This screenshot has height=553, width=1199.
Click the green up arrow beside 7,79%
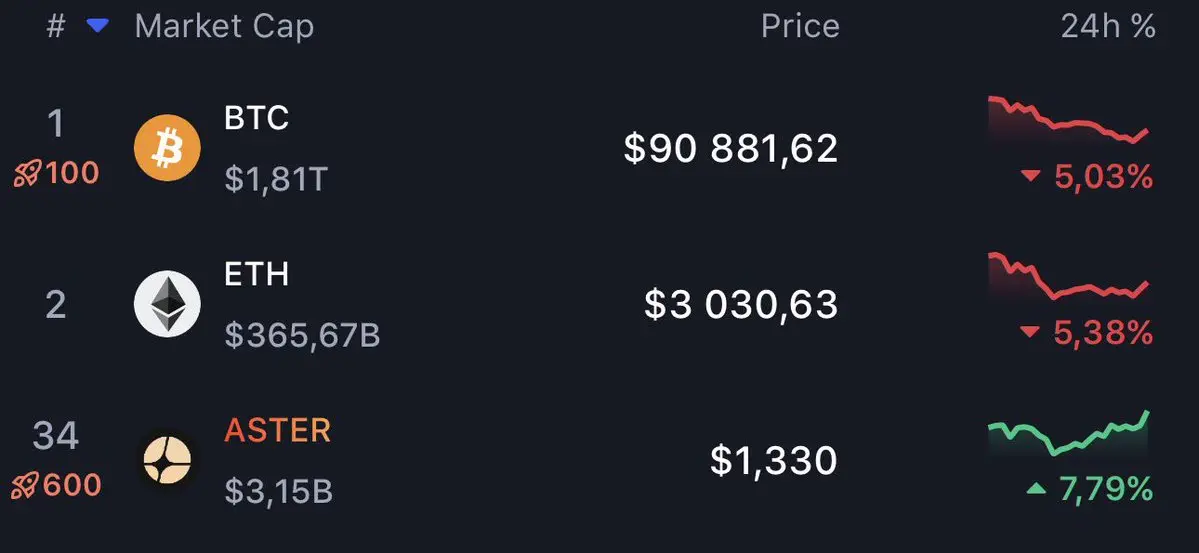(x=1037, y=489)
